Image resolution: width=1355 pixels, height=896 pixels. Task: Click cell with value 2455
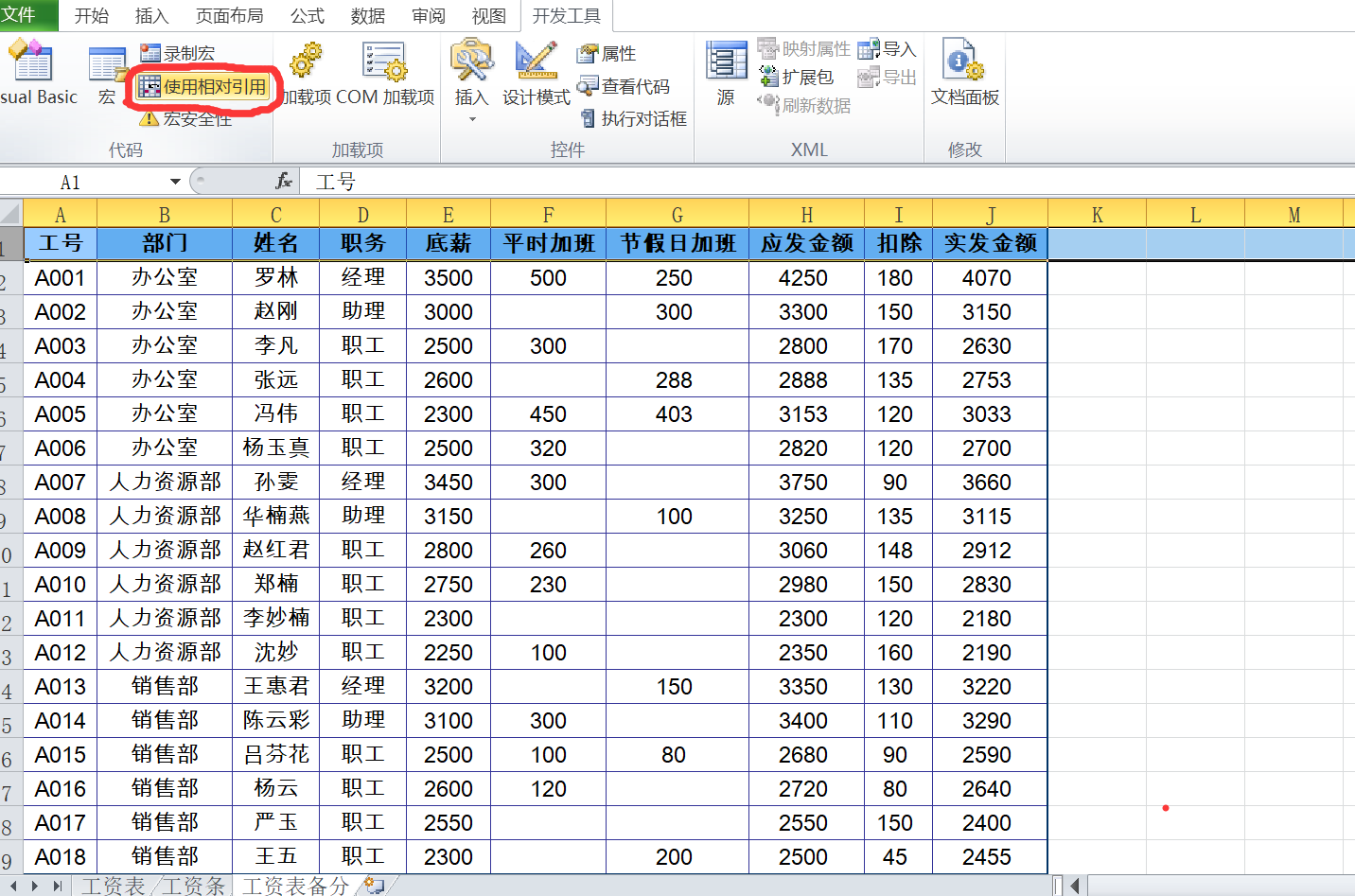(990, 857)
